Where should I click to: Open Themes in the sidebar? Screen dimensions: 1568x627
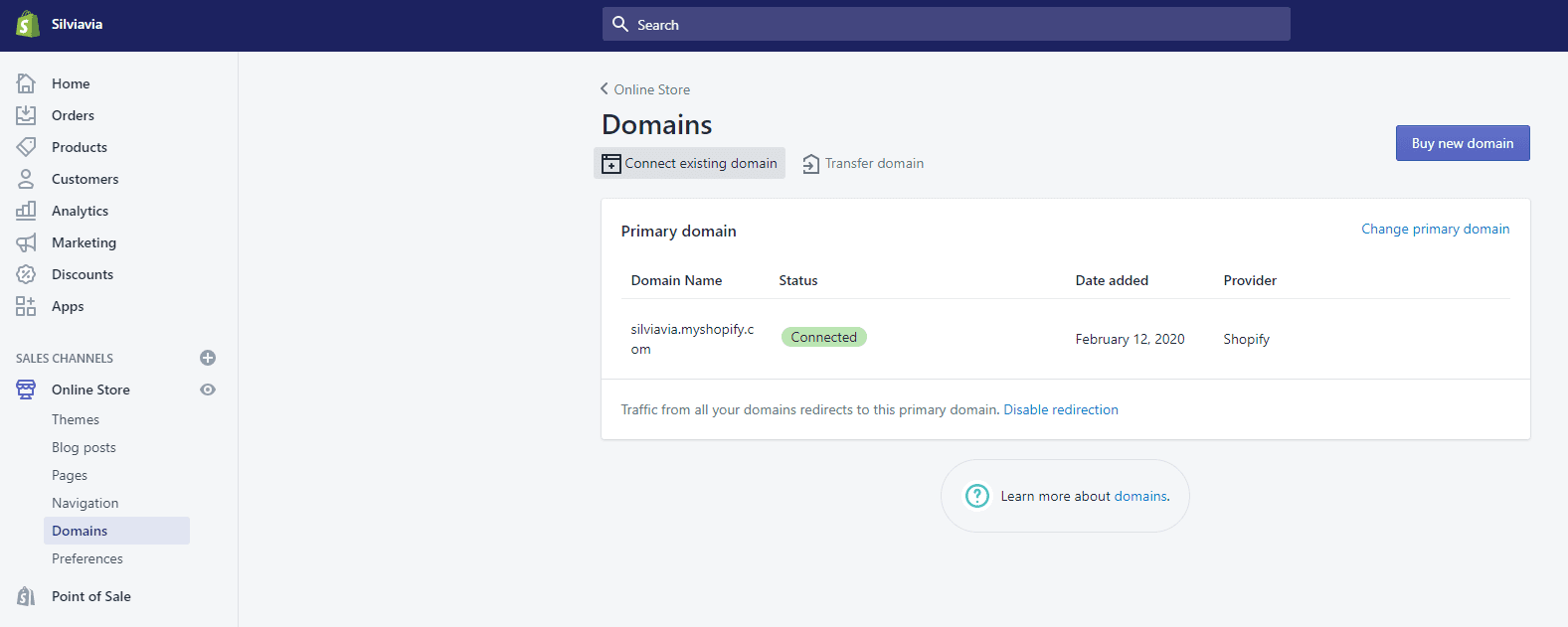pos(76,419)
